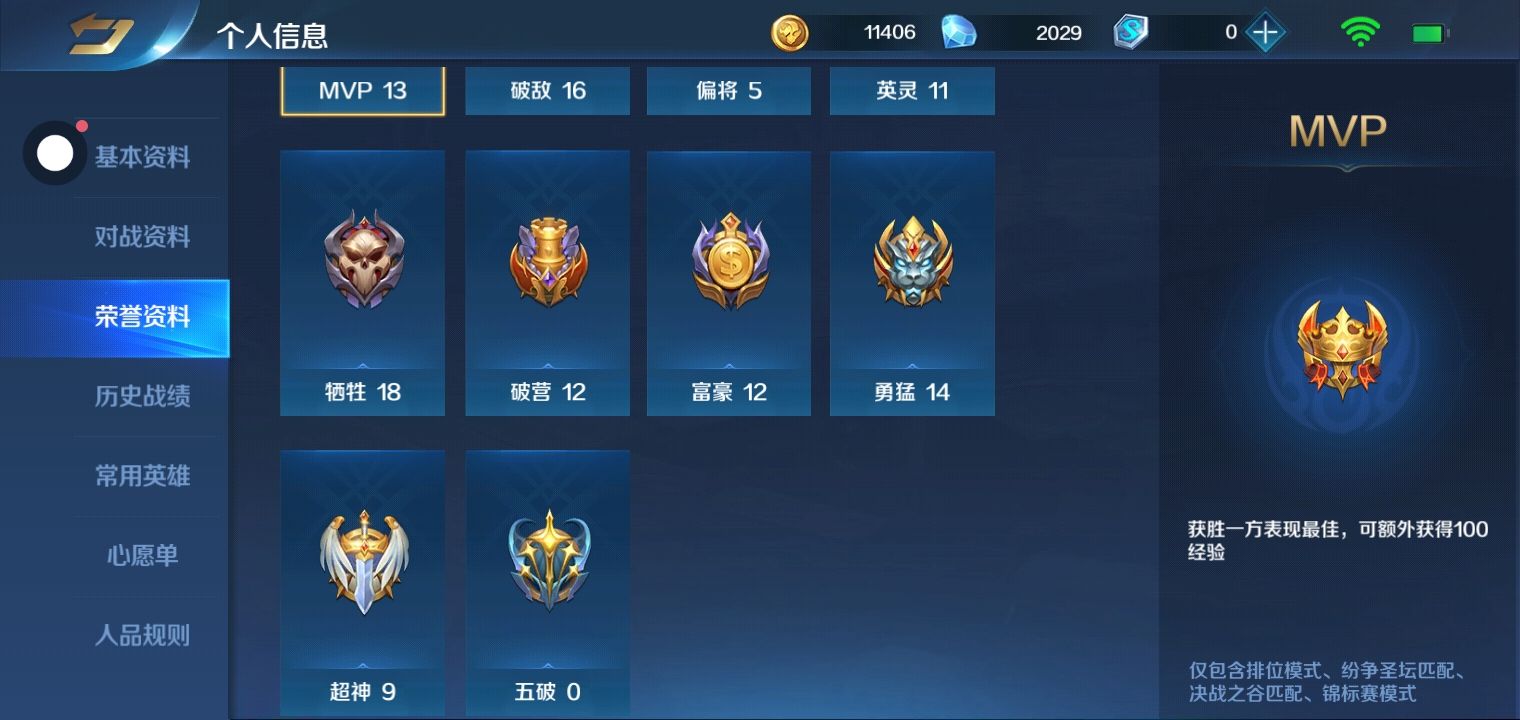The width and height of the screenshot is (1520, 720).
Task: Select the 超神 winged sword badge
Action: [x=364, y=562]
